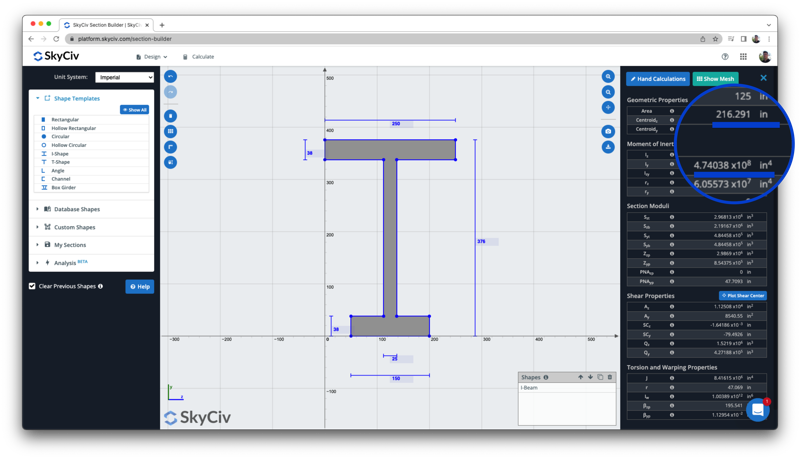
Task: Click the browser address bar
Action: tap(383, 39)
